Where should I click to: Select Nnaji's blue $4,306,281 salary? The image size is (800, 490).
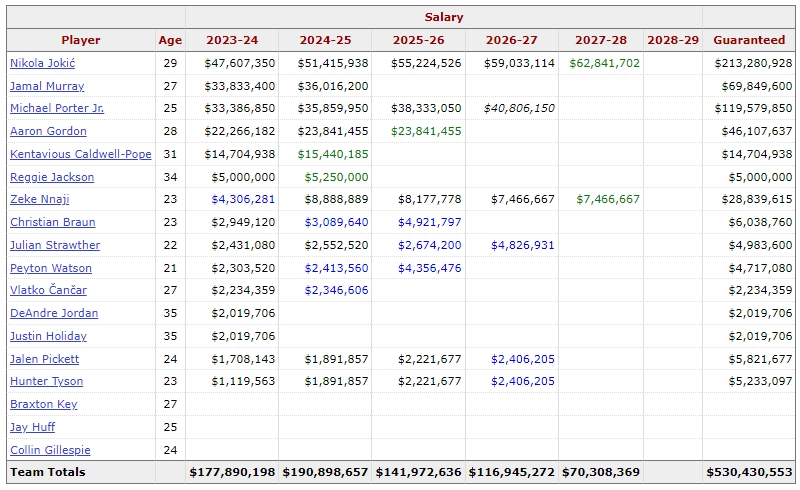[243, 199]
